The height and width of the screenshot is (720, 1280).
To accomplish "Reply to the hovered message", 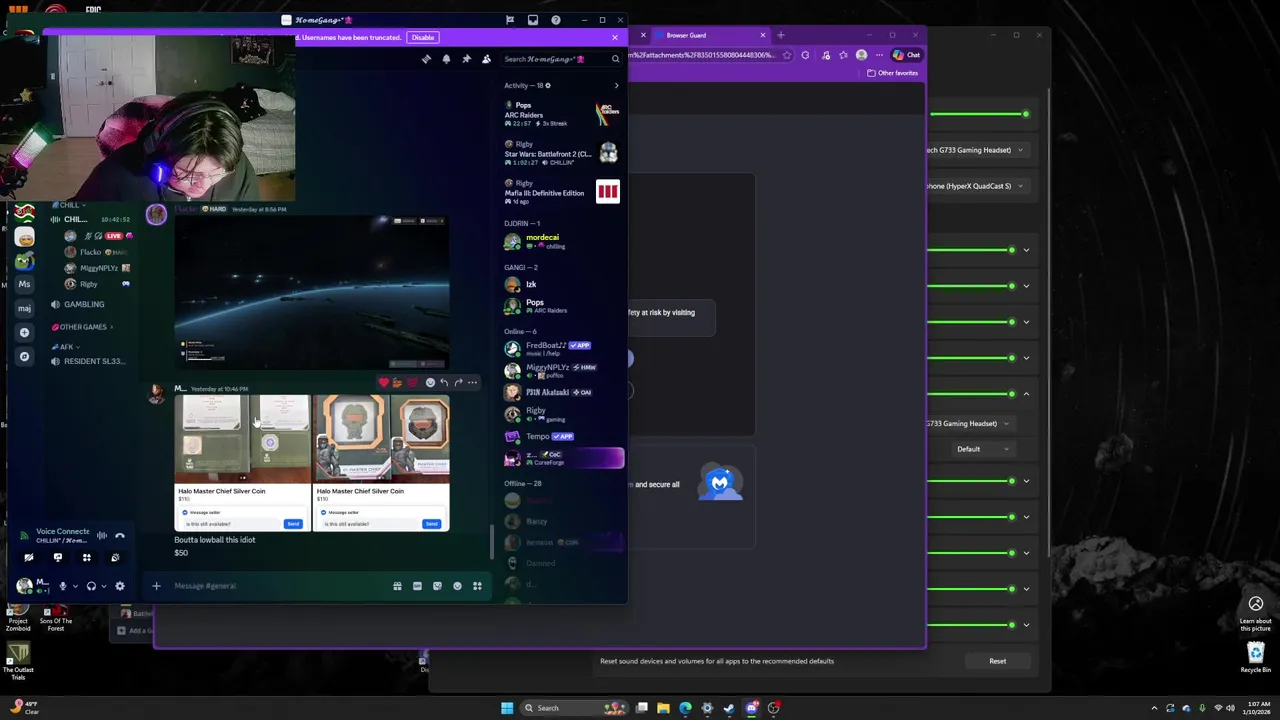I will pos(444,382).
